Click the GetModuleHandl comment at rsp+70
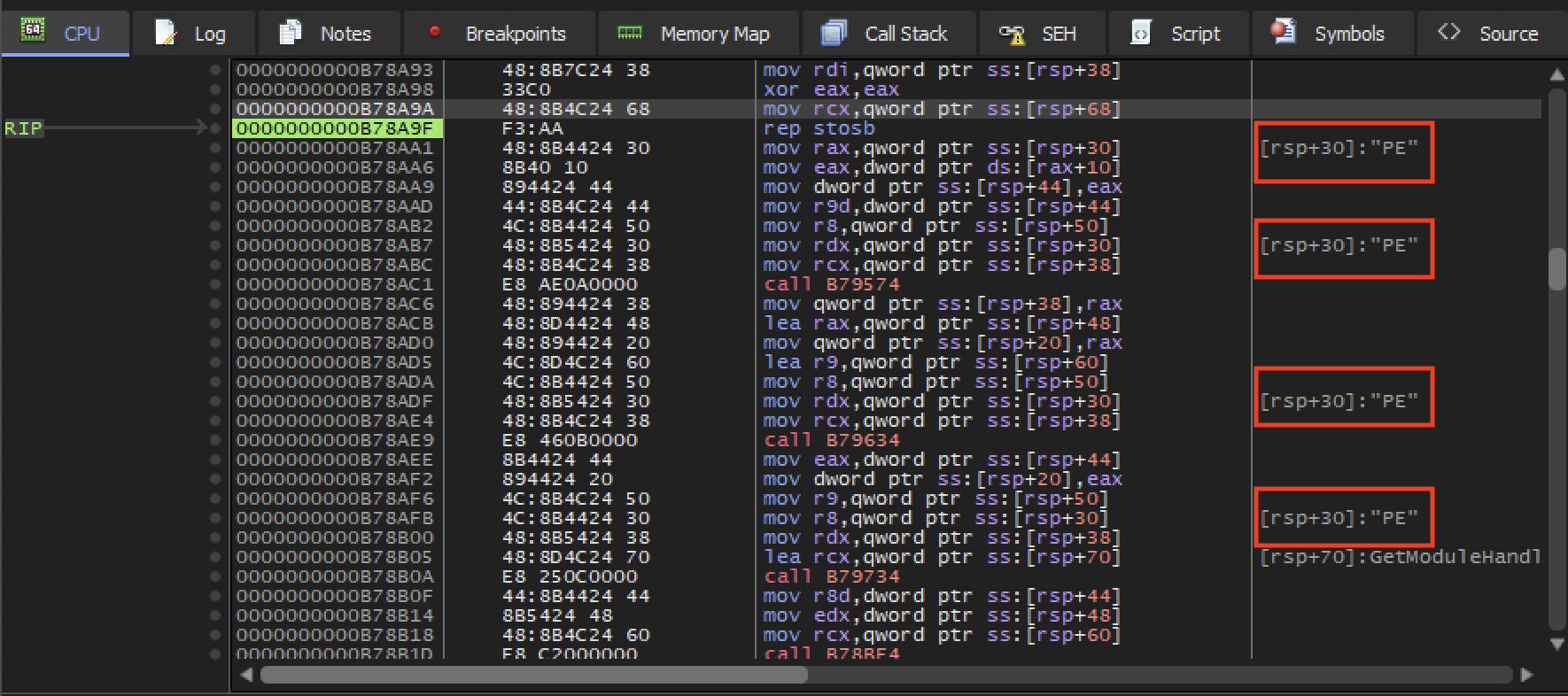Image resolution: width=1568 pixels, height=696 pixels. (1400, 557)
